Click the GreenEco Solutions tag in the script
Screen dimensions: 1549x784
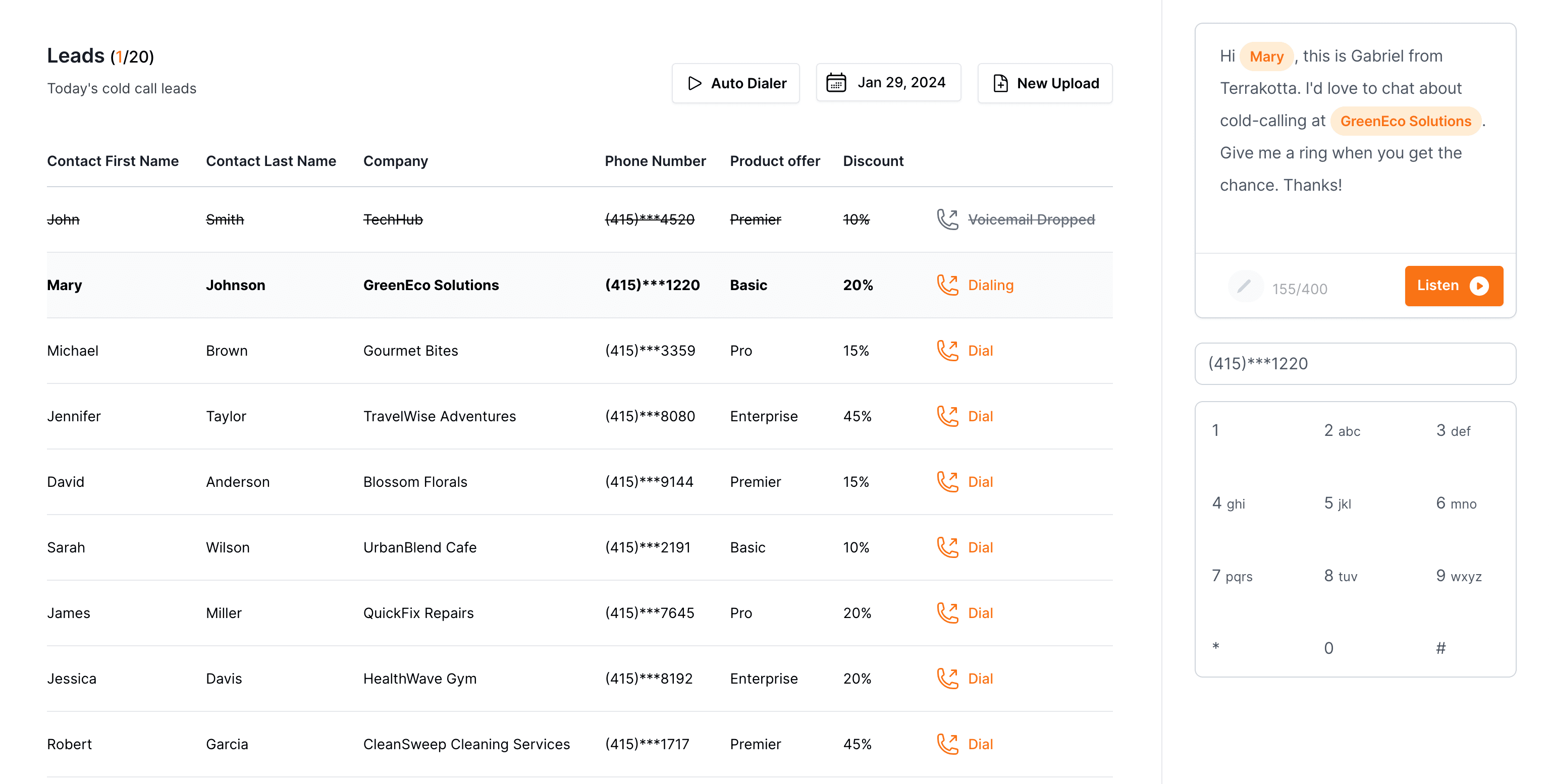[1405, 122]
